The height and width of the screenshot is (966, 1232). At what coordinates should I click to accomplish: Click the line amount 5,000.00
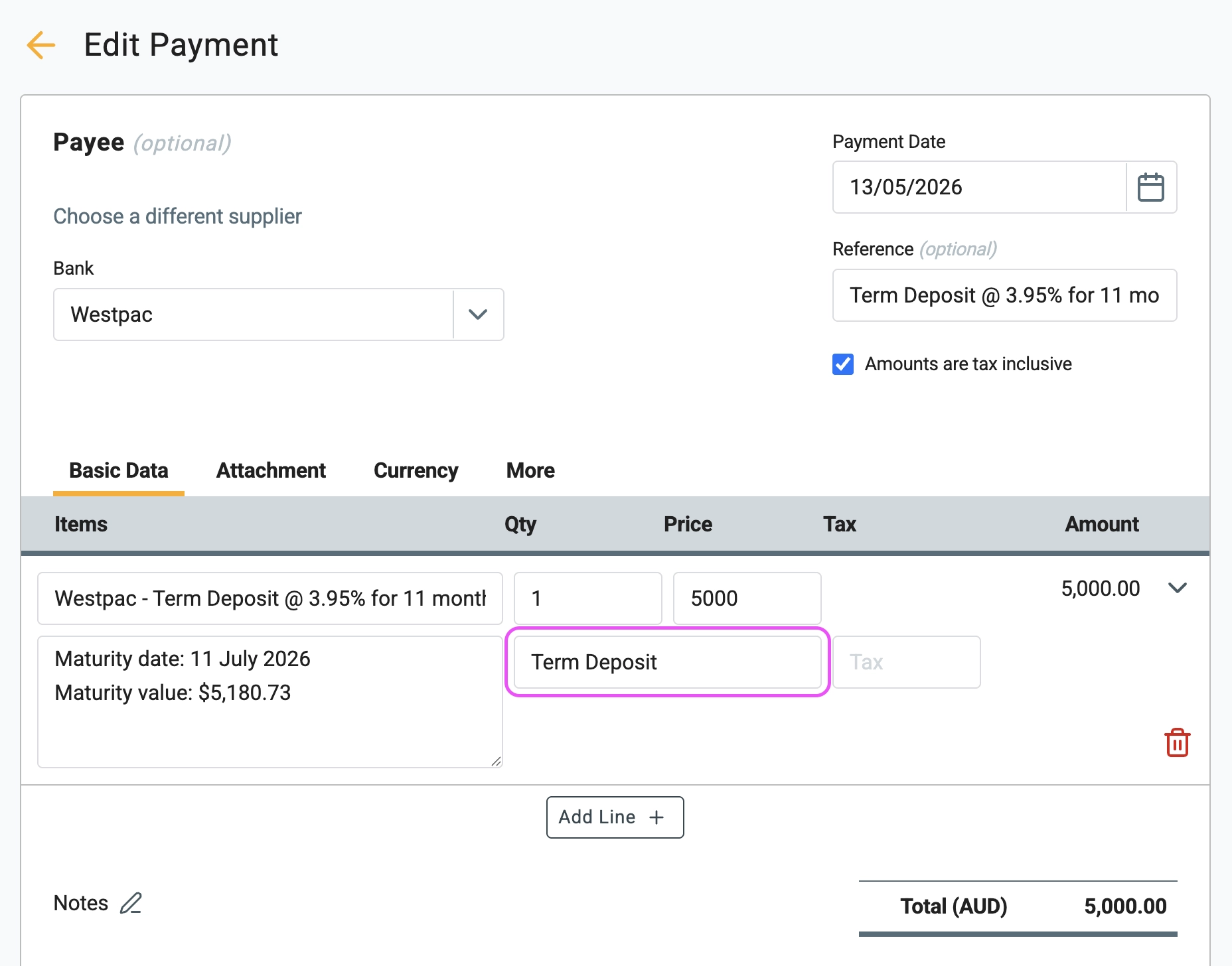pos(1101,588)
